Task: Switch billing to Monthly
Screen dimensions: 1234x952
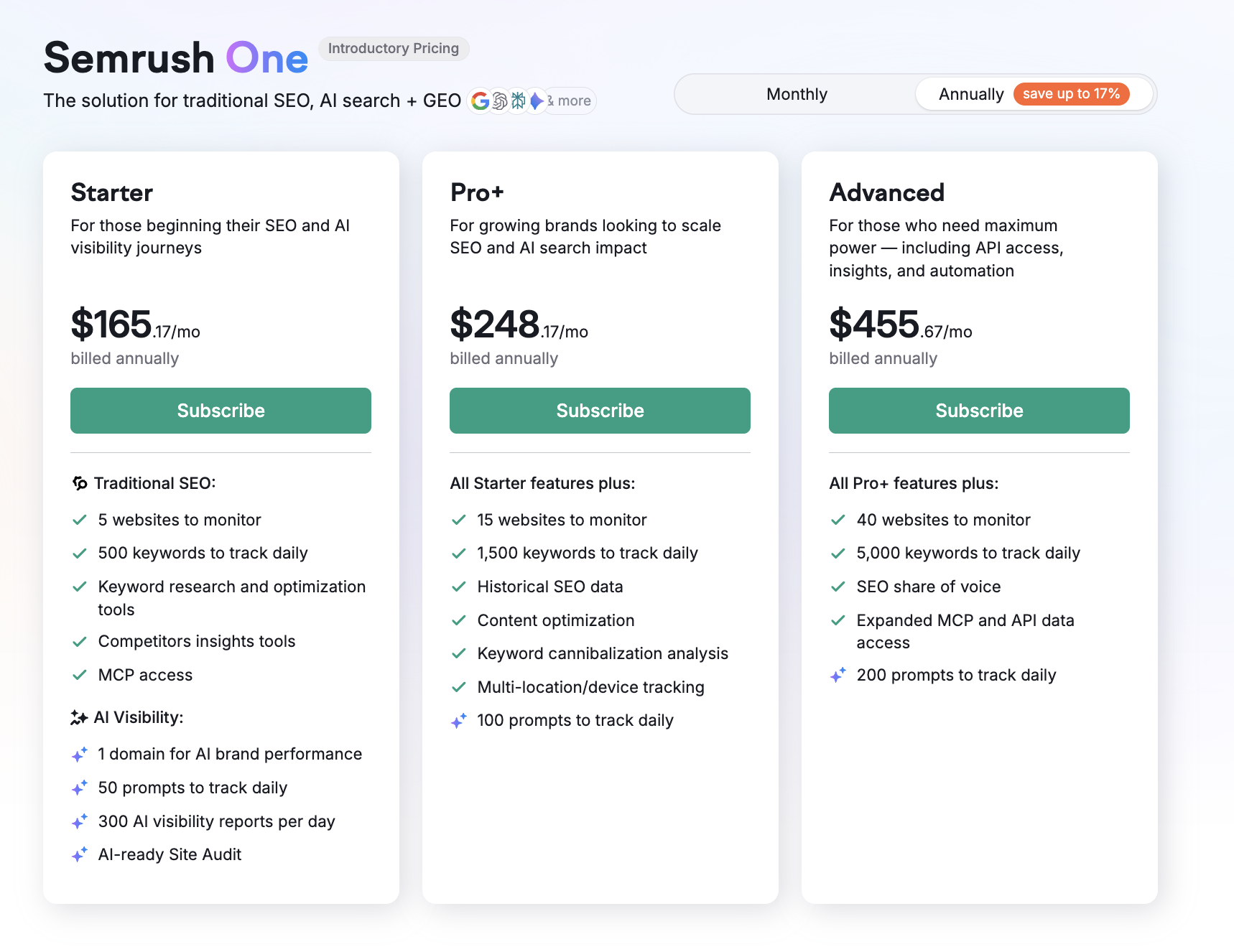Action: [796, 94]
